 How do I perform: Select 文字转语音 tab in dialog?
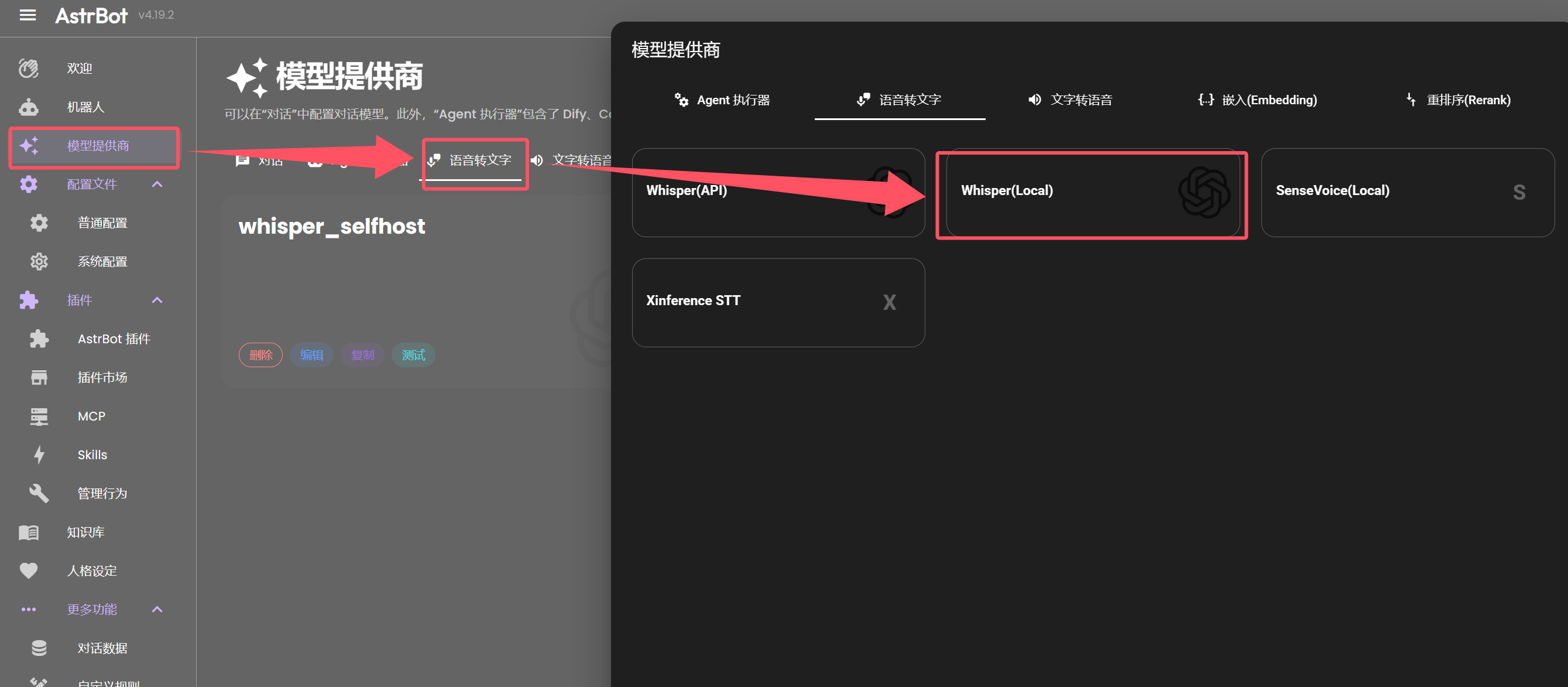pyautogui.click(x=1070, y=100)
